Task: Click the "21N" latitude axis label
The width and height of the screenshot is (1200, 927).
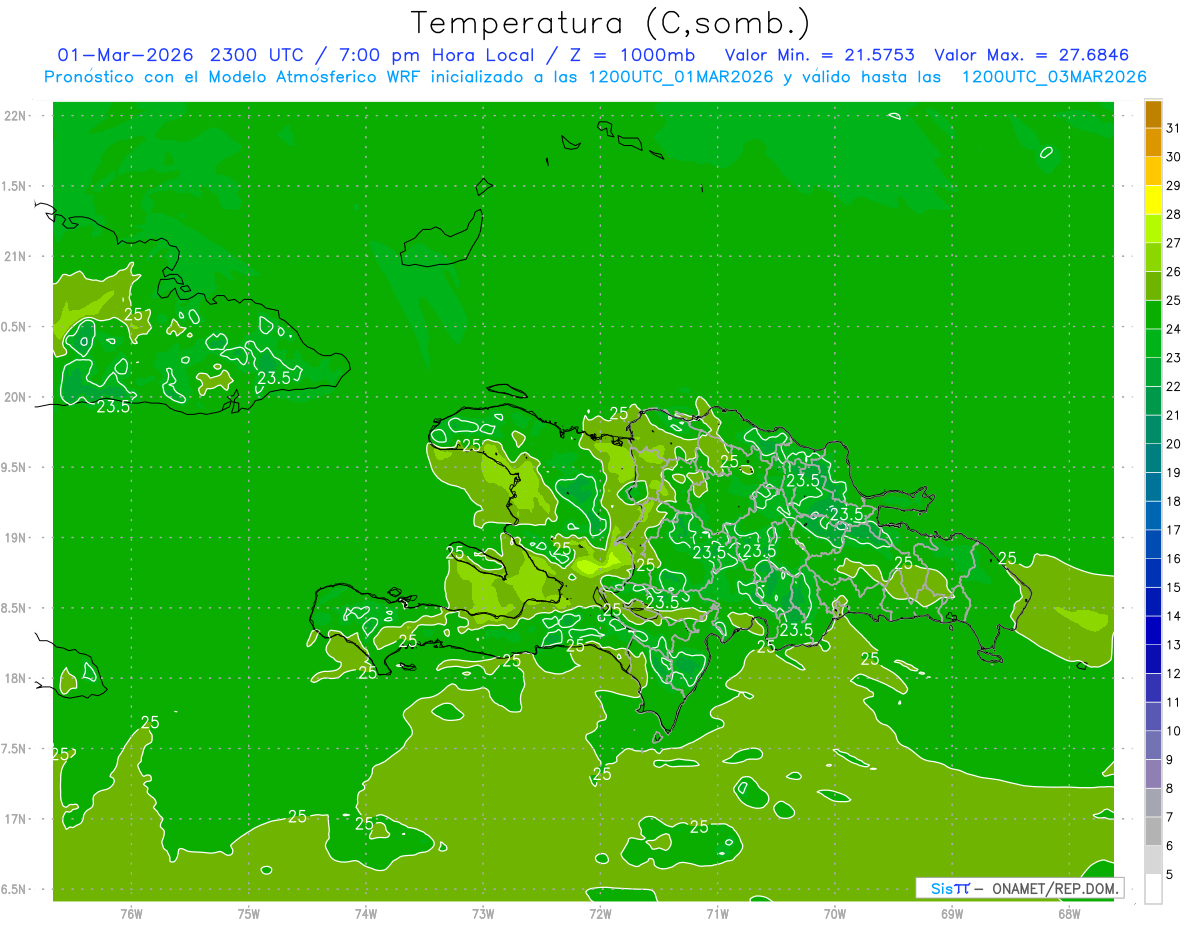Action: pos(14,256)
